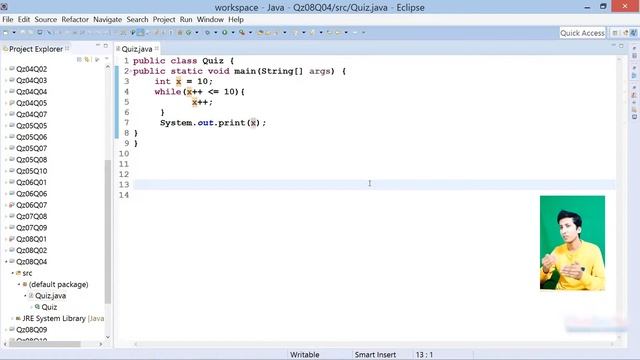
Task: Click the Project Explorer scroll up arrow
Action: pos(108,67)
